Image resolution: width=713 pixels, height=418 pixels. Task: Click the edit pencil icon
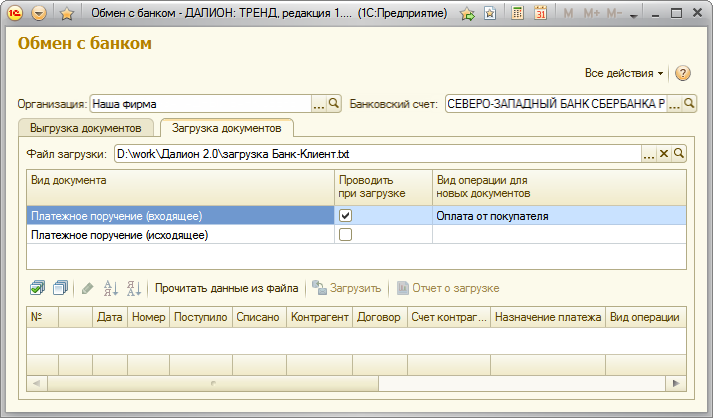coord(87,288)
